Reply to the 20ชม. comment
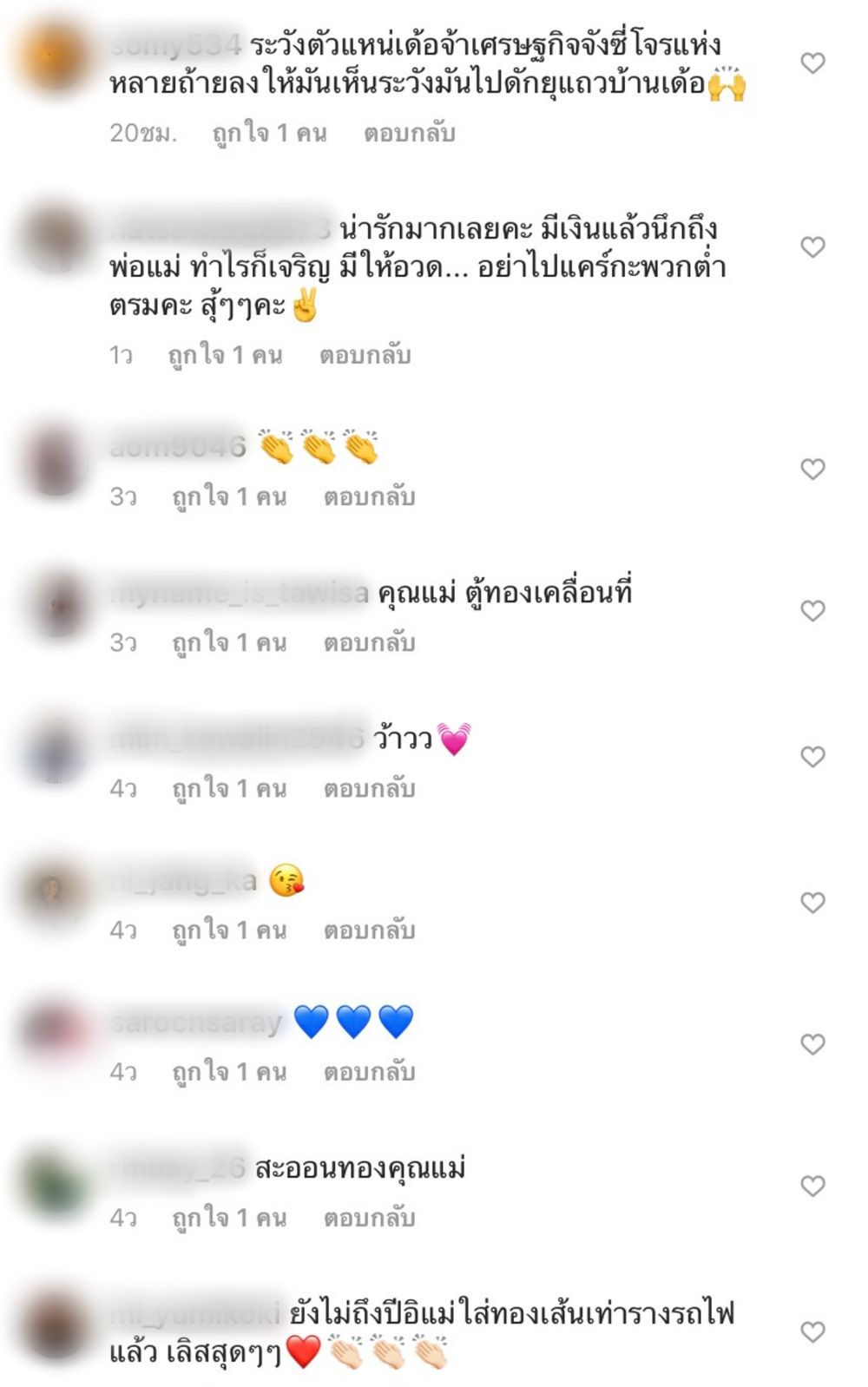 point(410,133)
